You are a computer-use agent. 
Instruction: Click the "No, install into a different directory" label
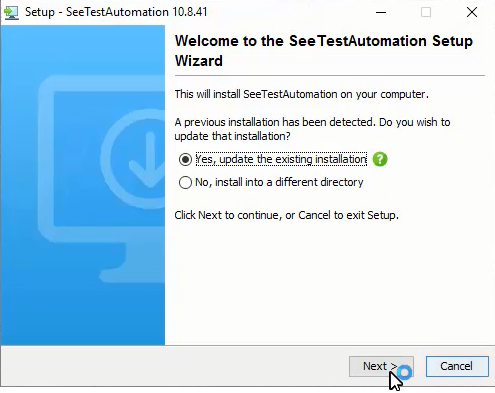pos(279,182)
